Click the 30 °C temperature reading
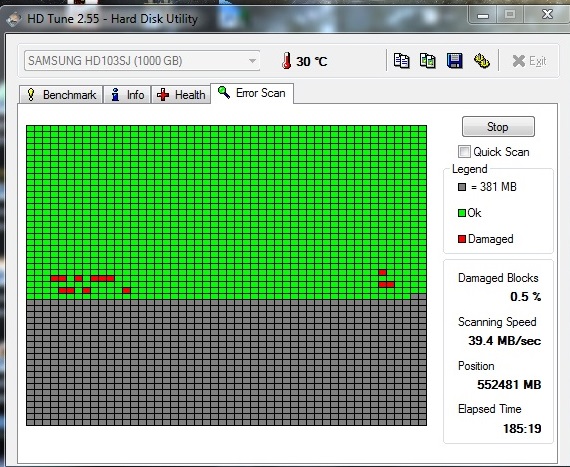 pyautogui.click(x=312, y=61)
